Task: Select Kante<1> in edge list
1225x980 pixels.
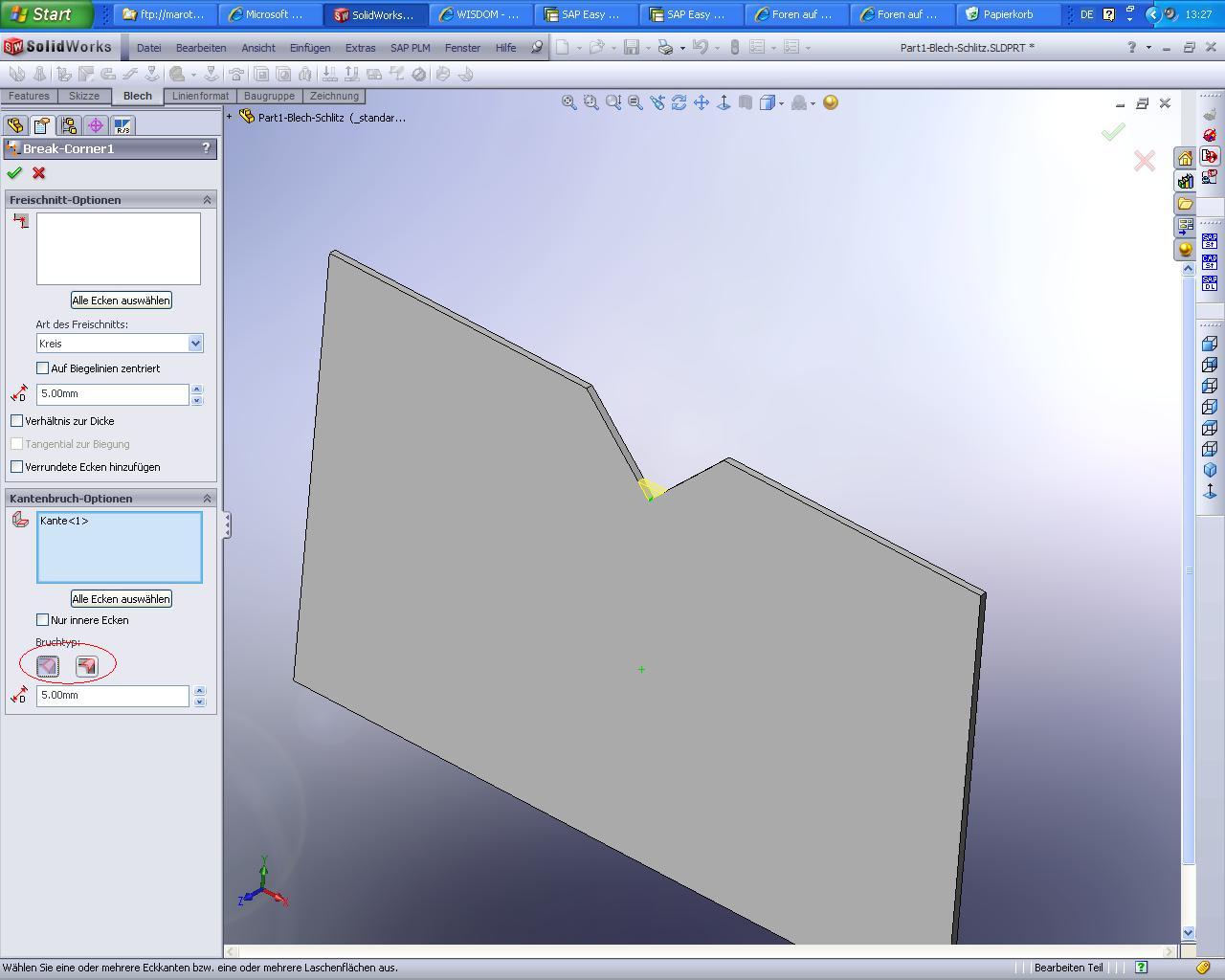Action: pos(64,521)
